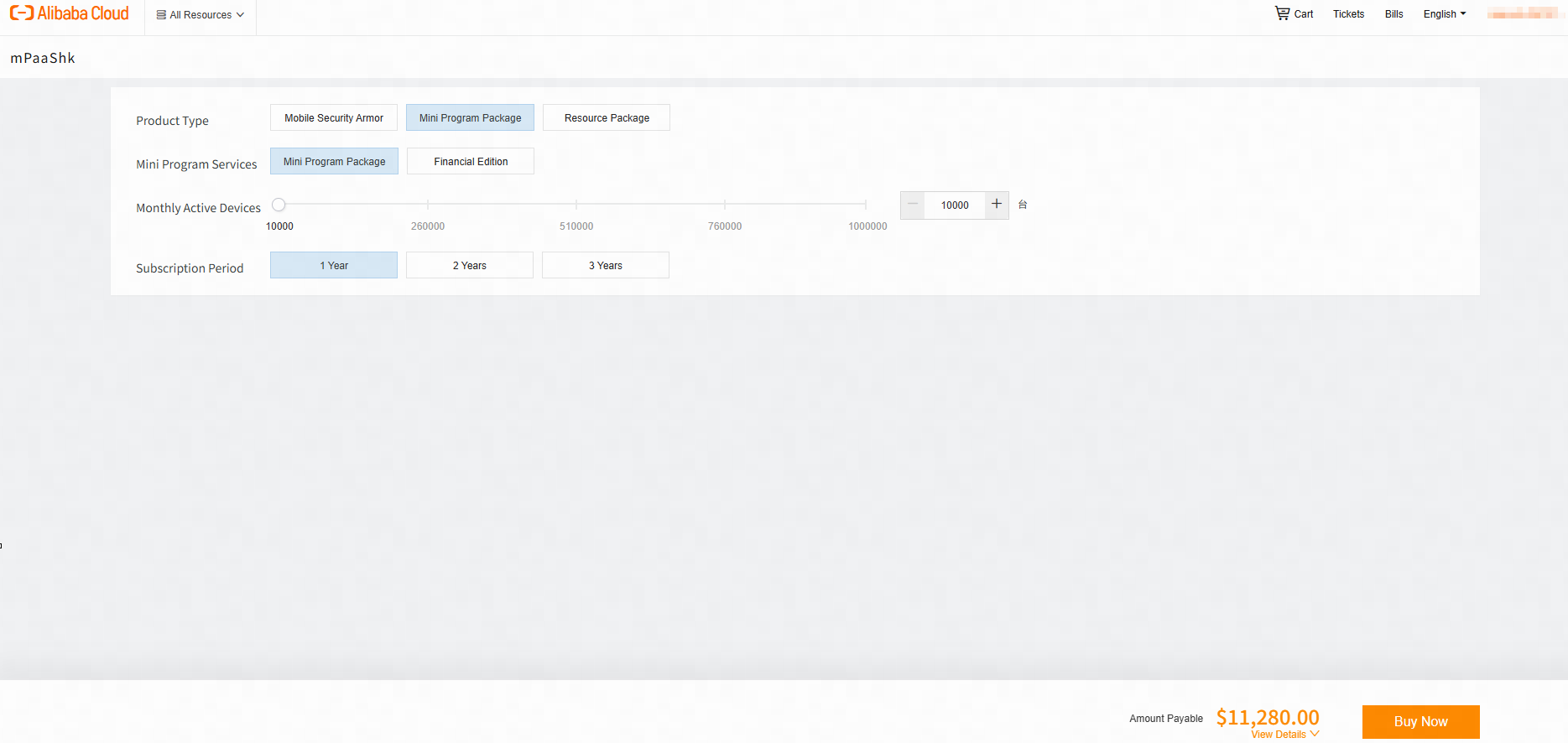This screenshot has width=1568, height=743.
Task: Click the mPaaShk page title
Action: pyautogui.click(x=43, y=58)
